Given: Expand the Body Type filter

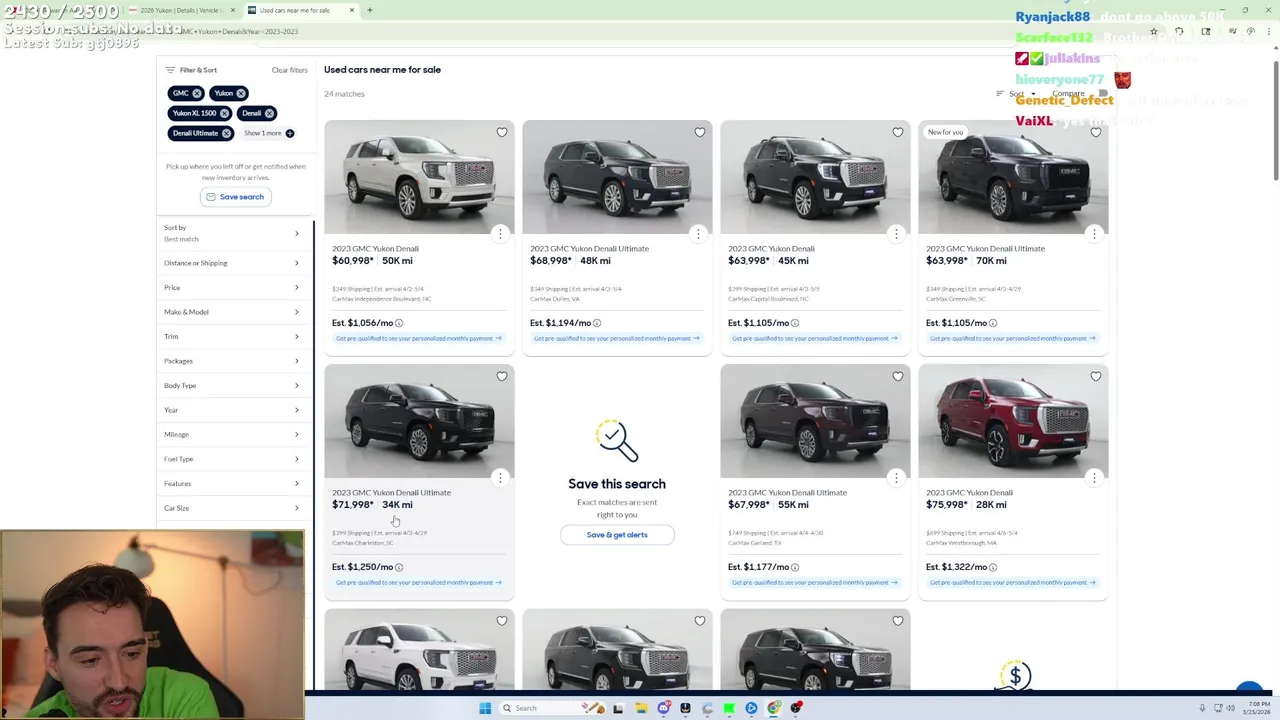Looking at the screenshot, I should tap(232, 385).
